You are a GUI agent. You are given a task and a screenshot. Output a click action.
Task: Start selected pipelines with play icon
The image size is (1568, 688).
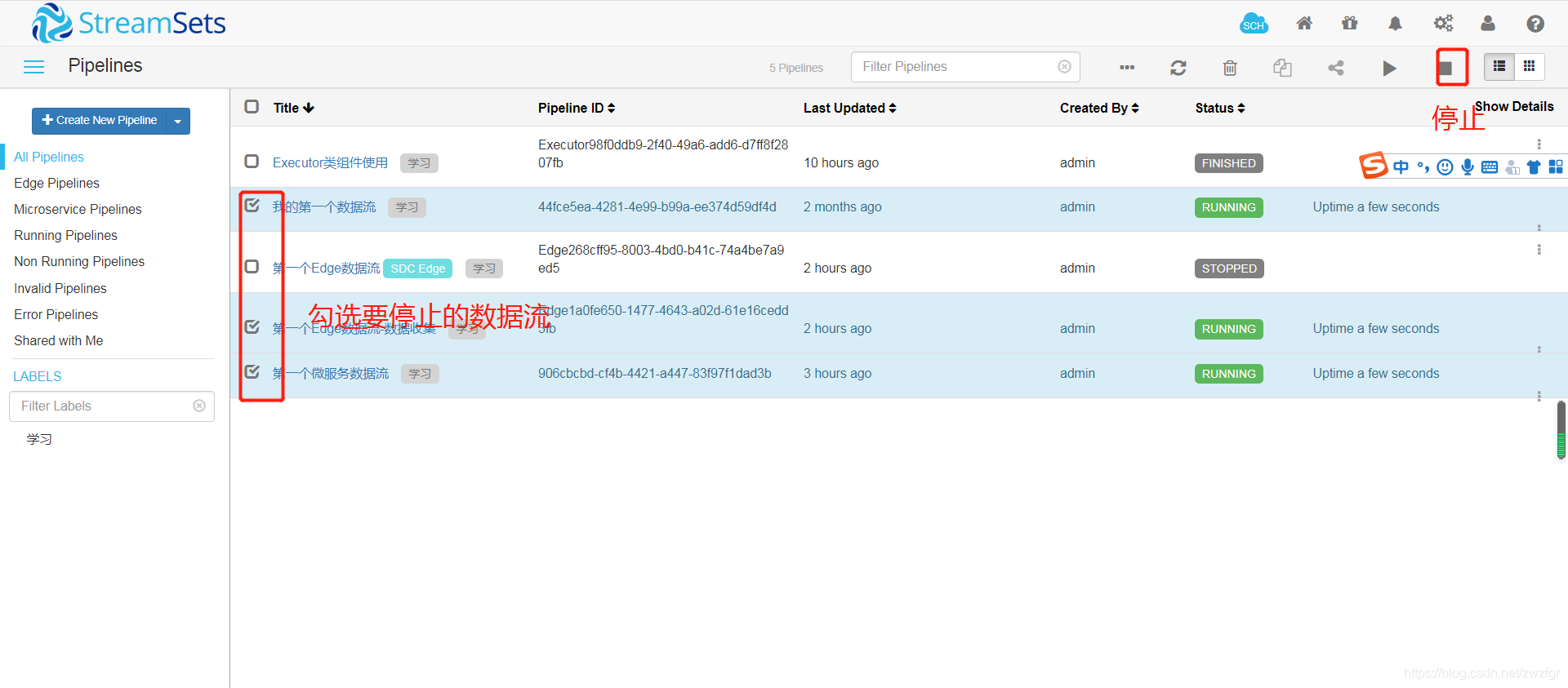pos(1389,68)
